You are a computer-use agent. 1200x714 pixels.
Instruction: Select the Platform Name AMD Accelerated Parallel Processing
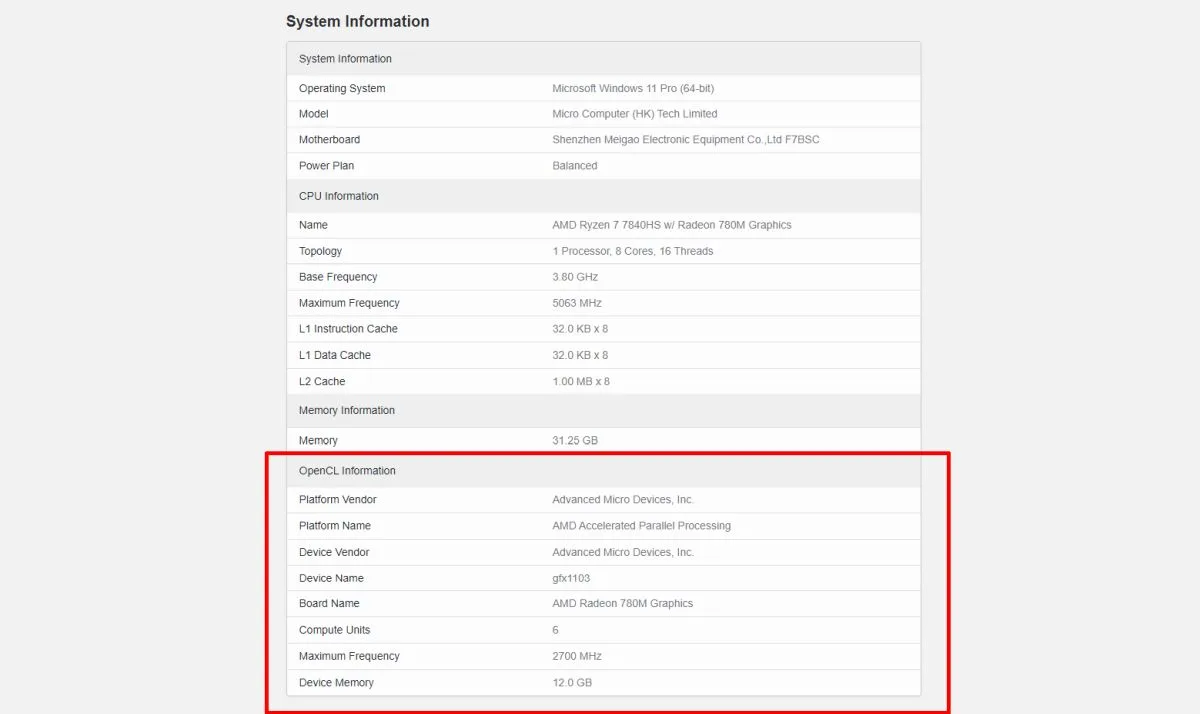tap(641, 526)
